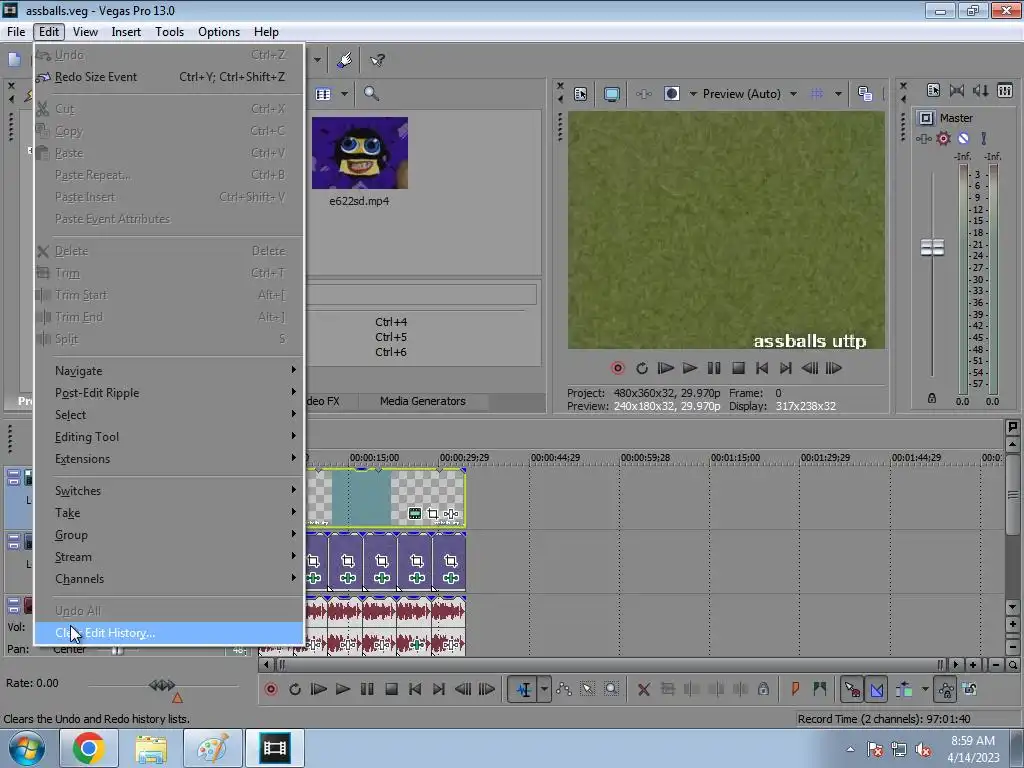Click the track Pan slider handle

point(118,650)
